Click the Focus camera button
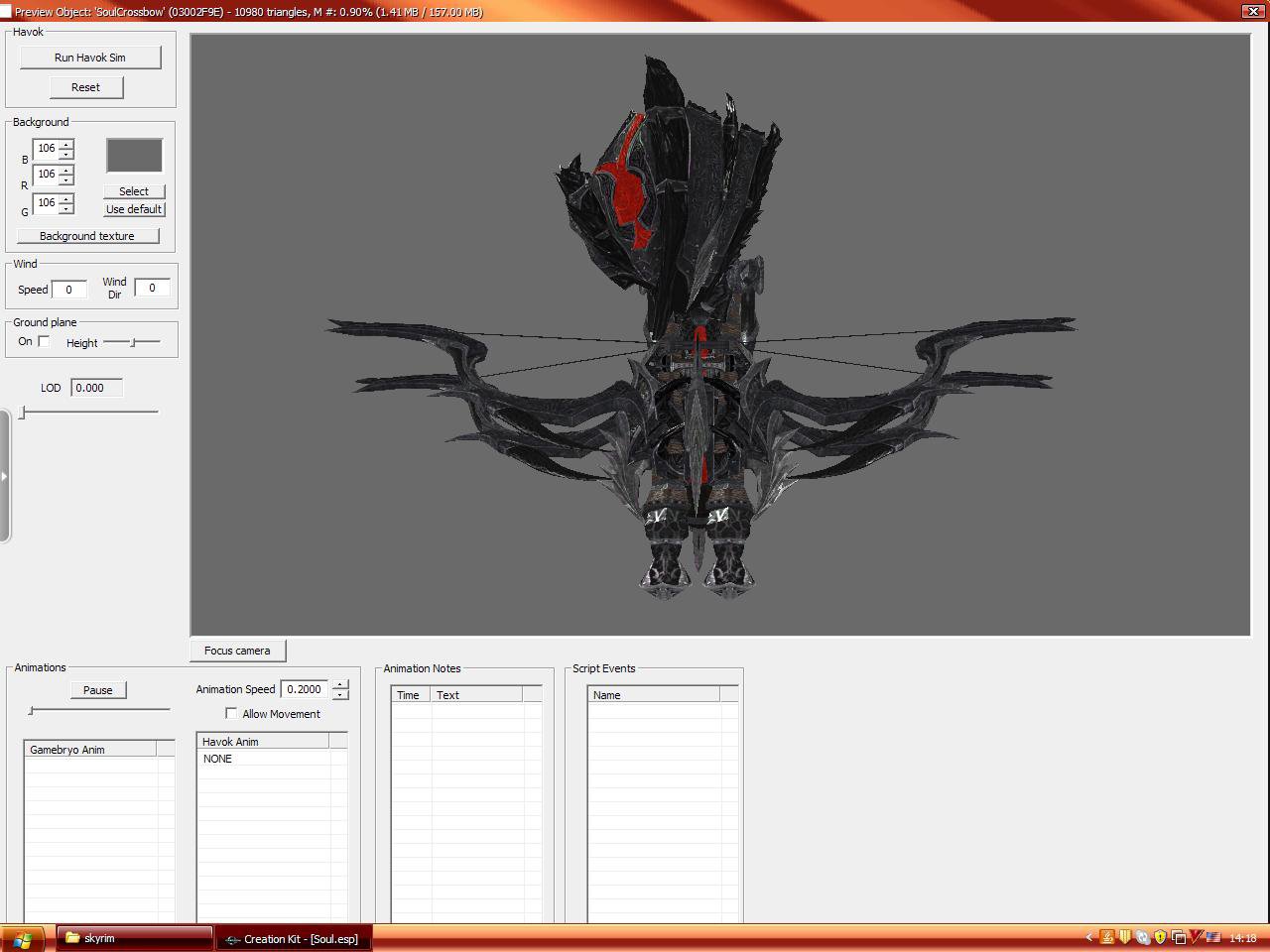The height and width of the screenshot is (952, 1270). pos(237,651)
